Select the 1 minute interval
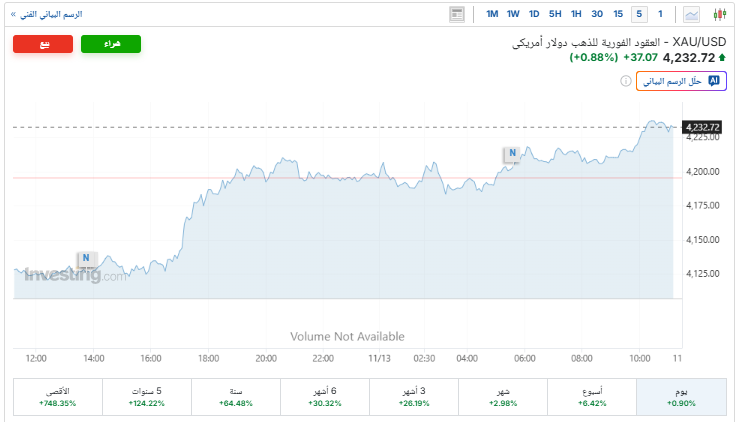Viewport: 737px width, 422px height. click(x=660, y=14)
